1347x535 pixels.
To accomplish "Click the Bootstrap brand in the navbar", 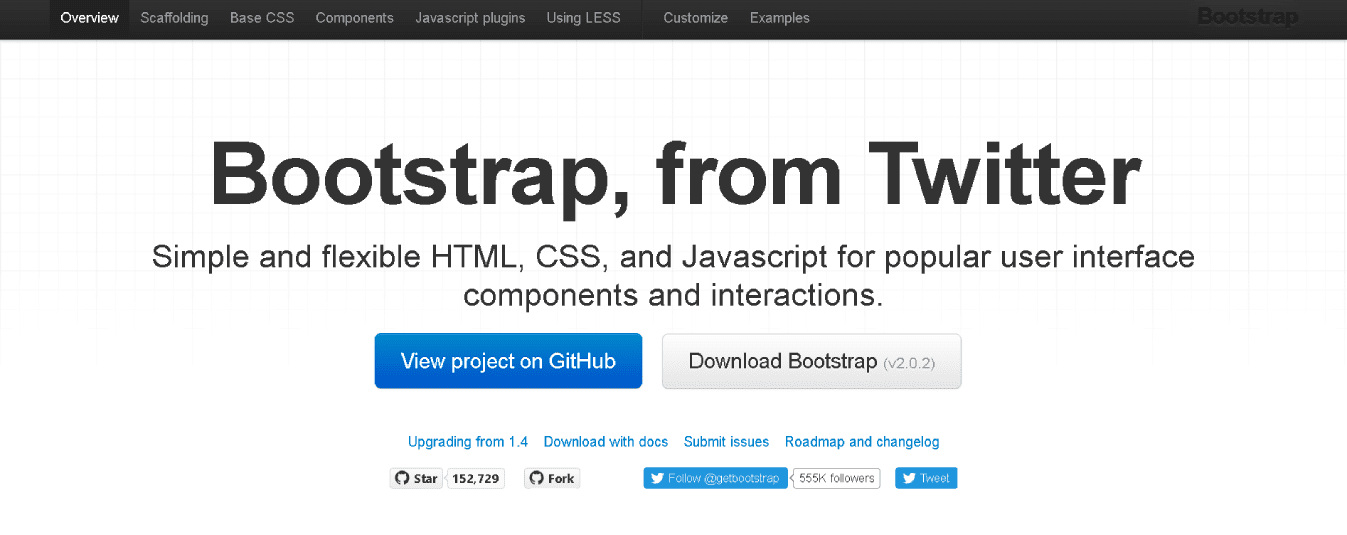I will [1247, 17].
